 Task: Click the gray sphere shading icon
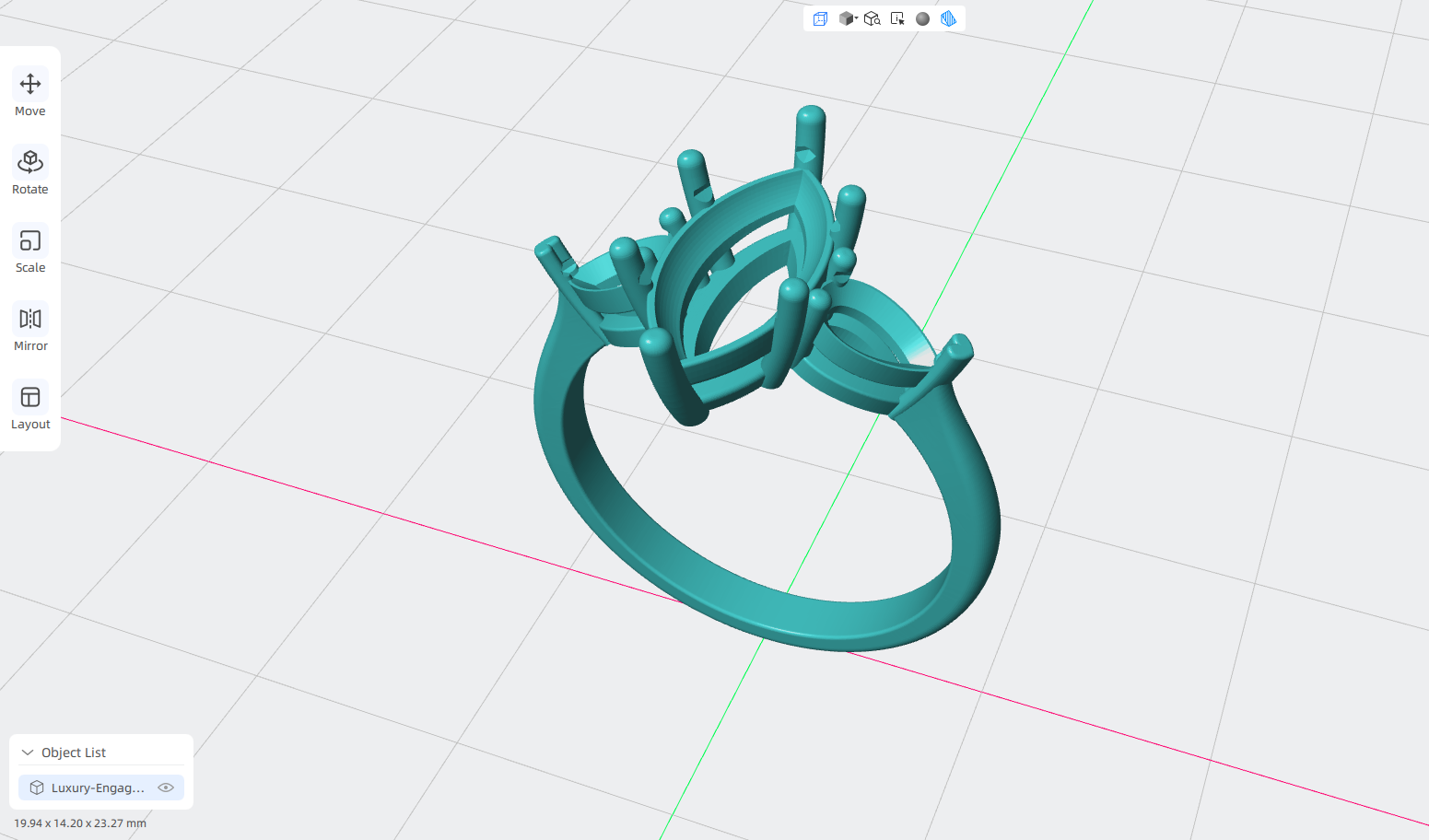pos(922,18)
